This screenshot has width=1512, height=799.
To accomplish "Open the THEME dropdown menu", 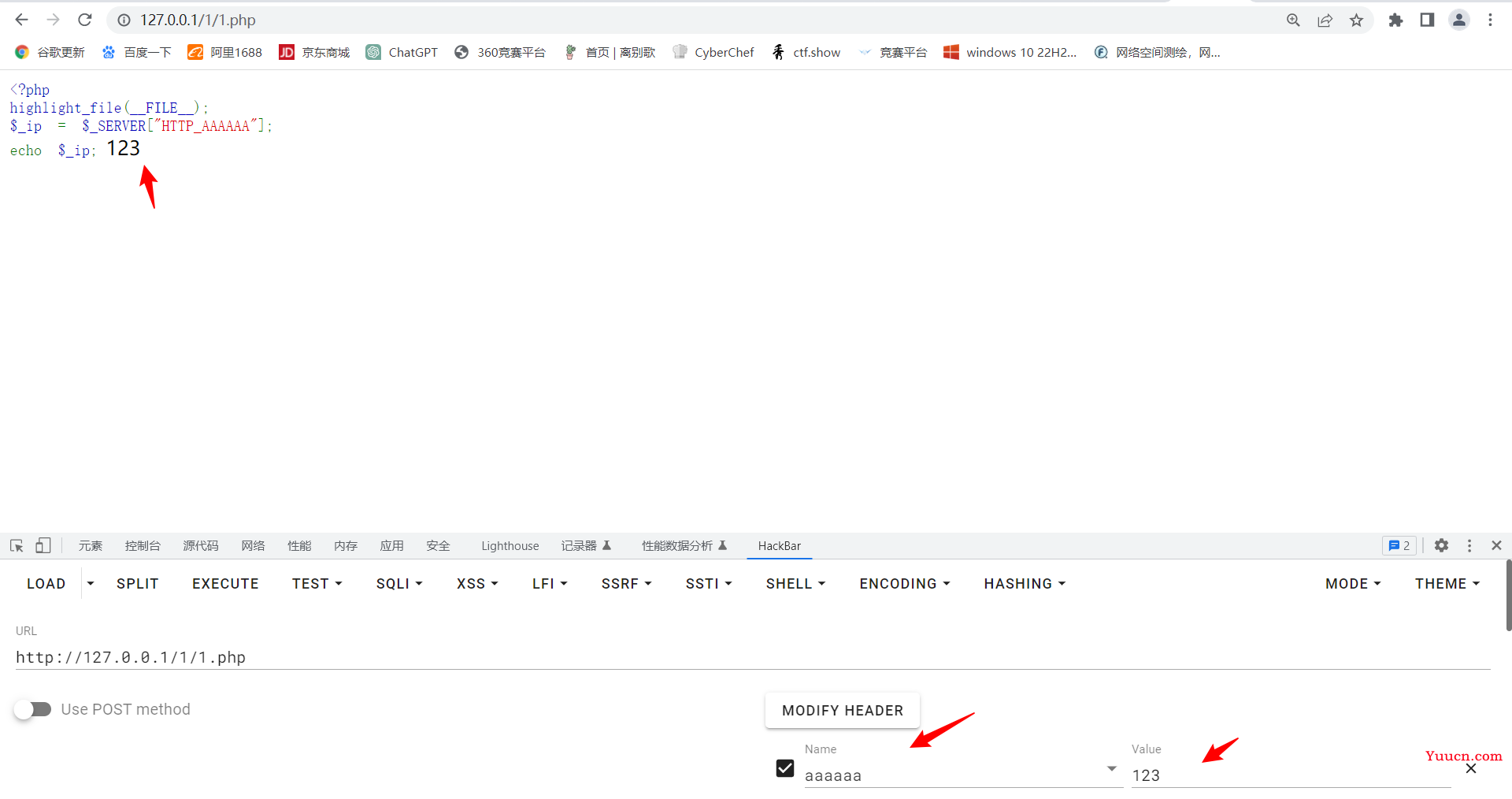I will pyautogui.click(x=1447, y=584).
